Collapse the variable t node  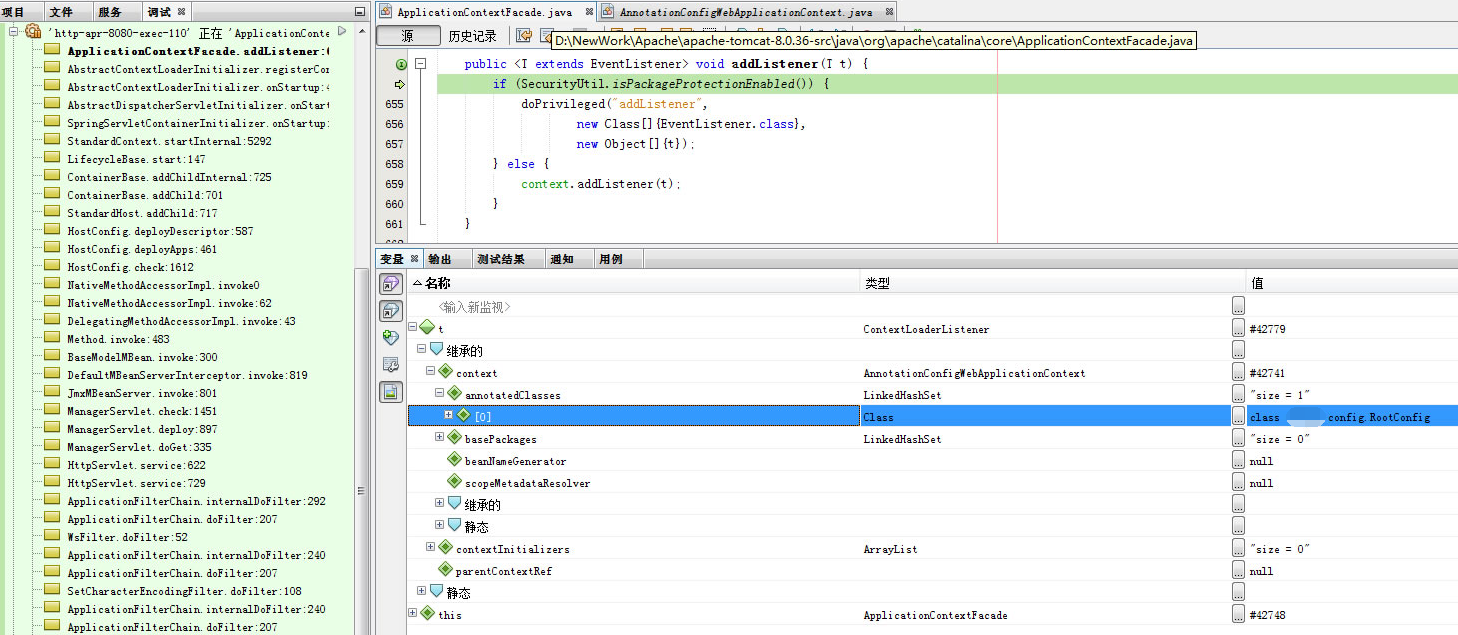tap(413, 328)
